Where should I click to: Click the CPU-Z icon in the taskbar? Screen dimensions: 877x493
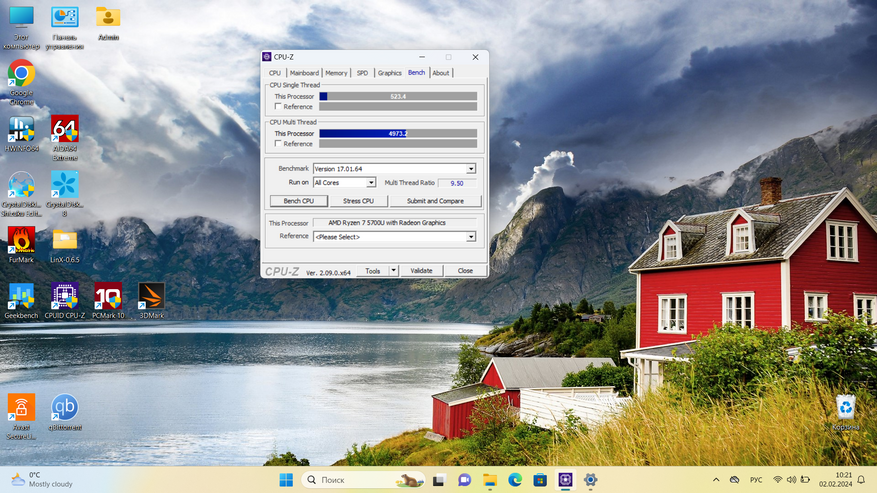click(x=565, y=480)
